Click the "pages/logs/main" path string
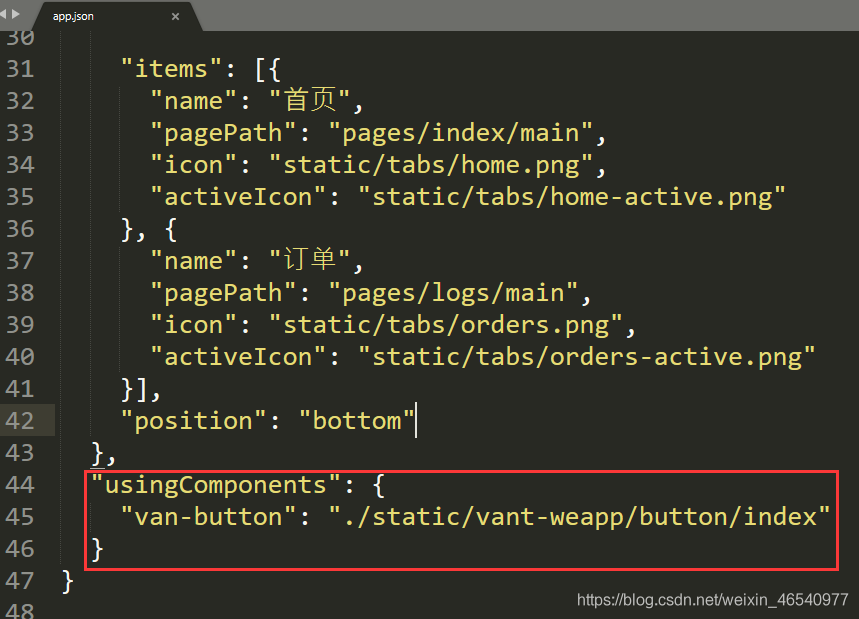 [453, 293]
